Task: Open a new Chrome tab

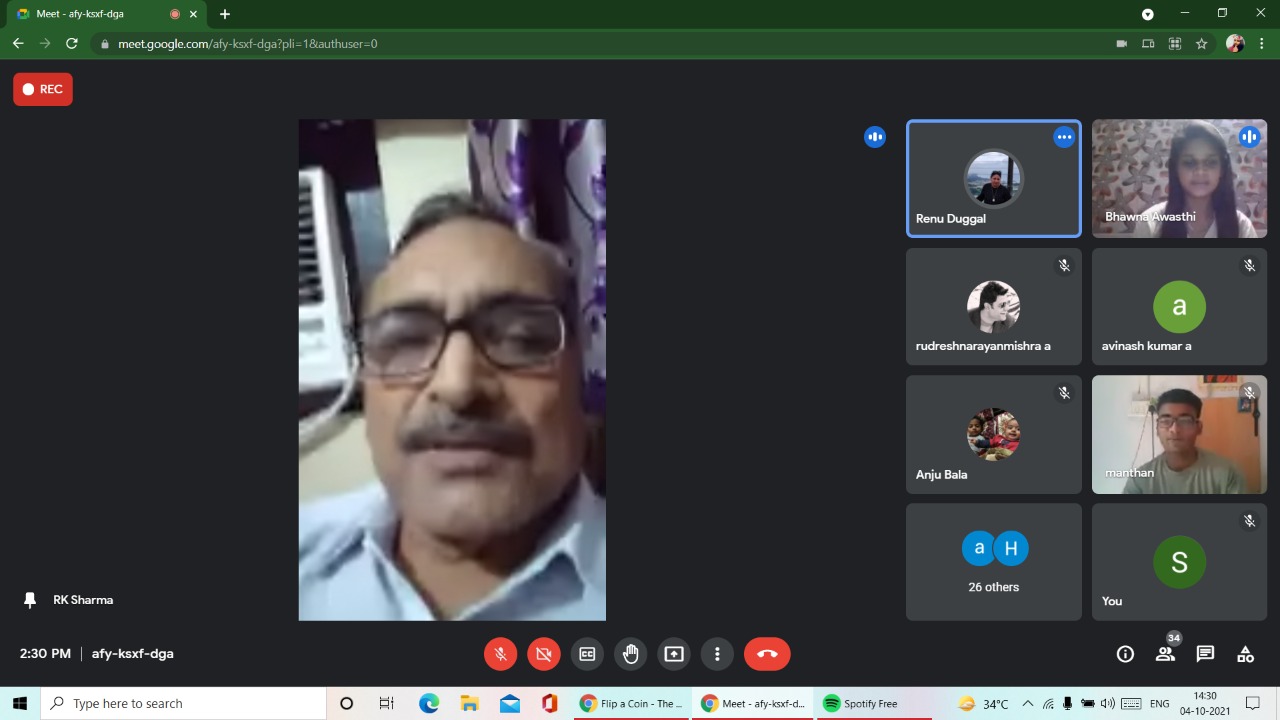Action: (225, 14)
